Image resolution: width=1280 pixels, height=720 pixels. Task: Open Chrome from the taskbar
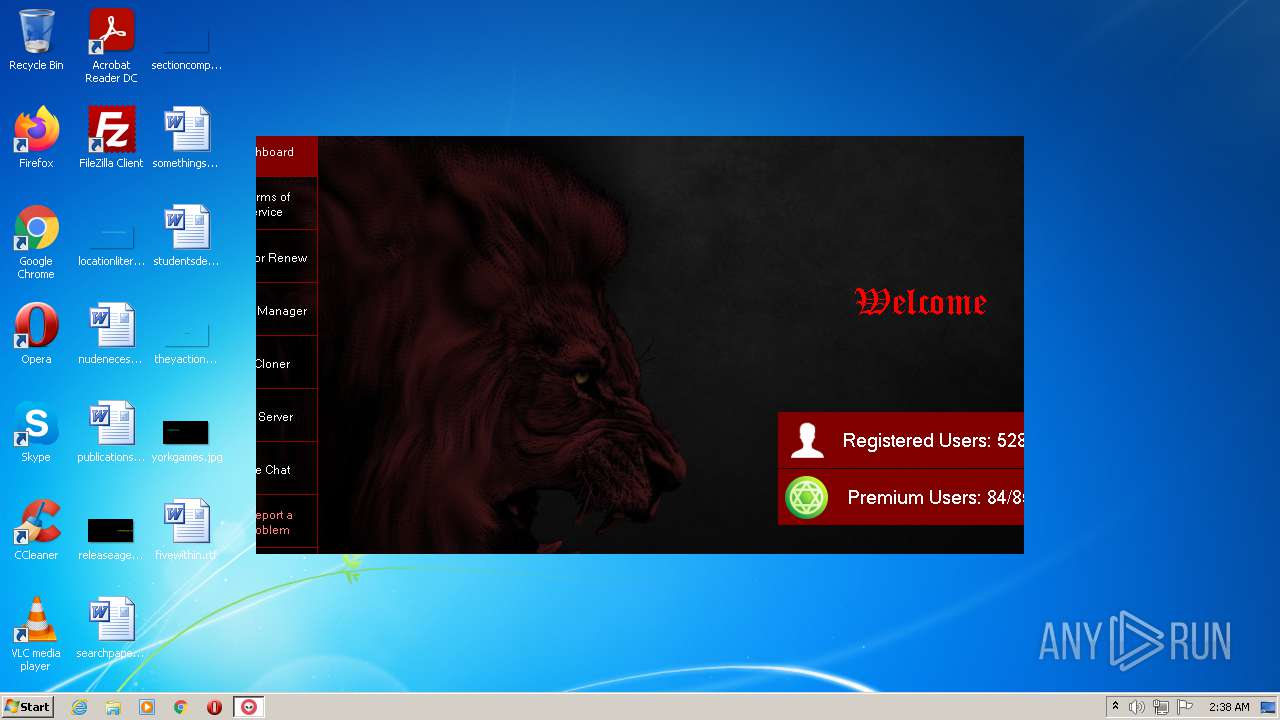tap(181, 707)
